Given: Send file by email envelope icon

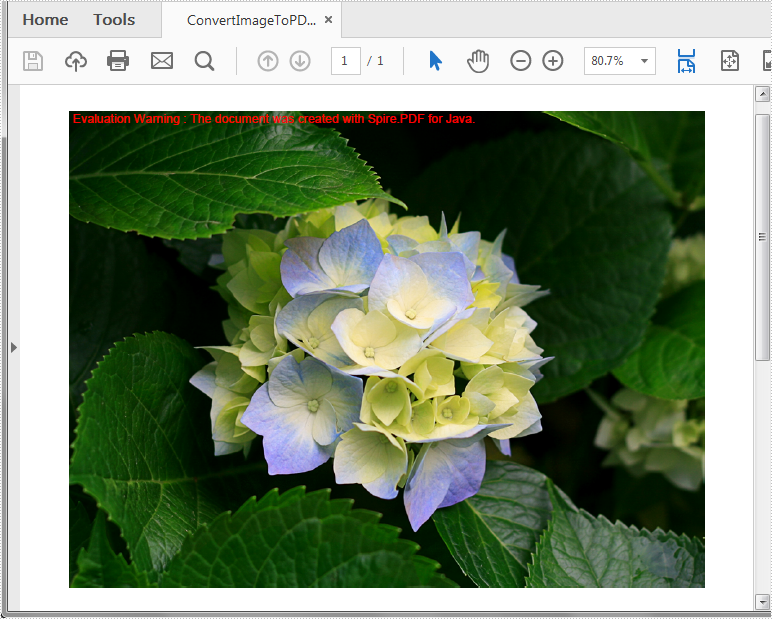Looking at the screenshot, I should [162, 61].
